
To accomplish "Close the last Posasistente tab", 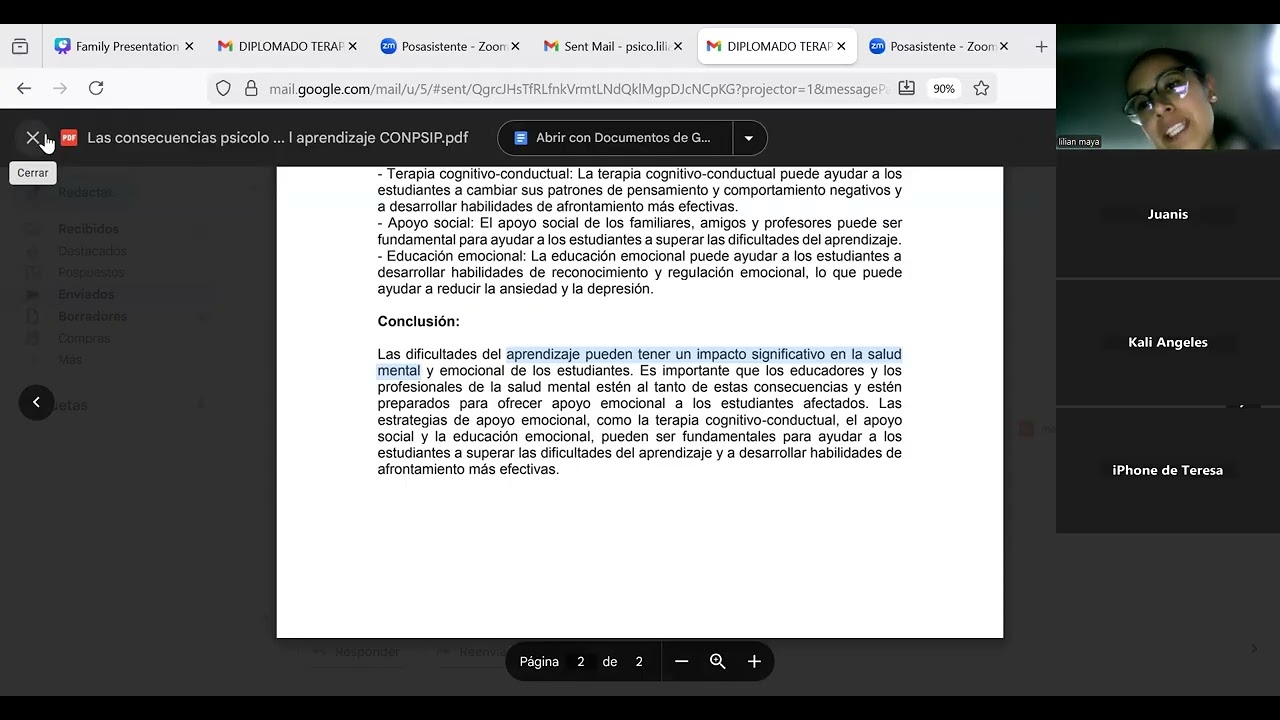I will 1004,46.
